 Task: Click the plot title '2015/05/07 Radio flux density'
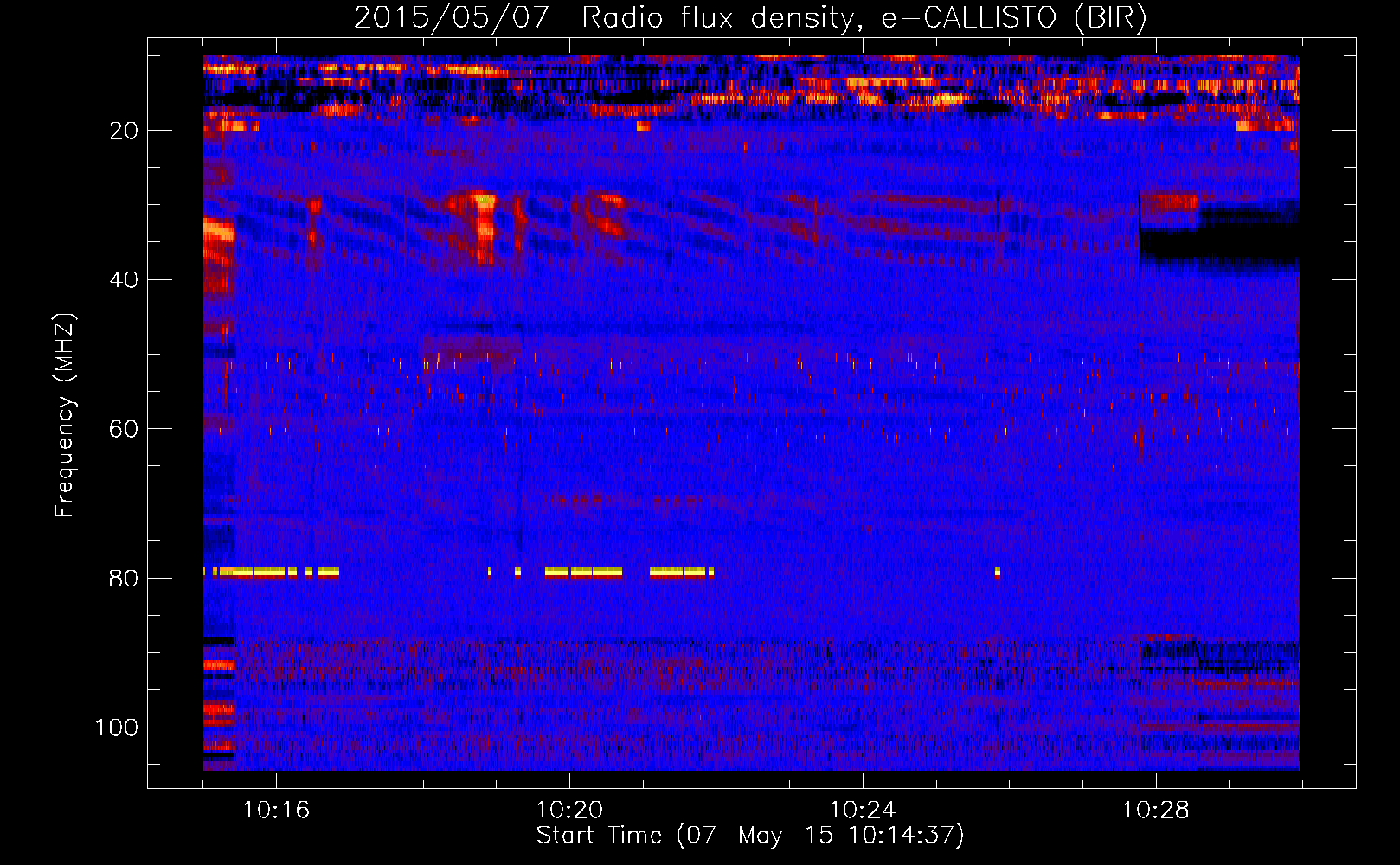click(x=750, y=17)
